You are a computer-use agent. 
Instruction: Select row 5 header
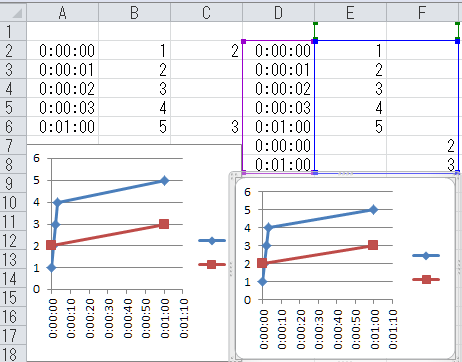point(13,107)
